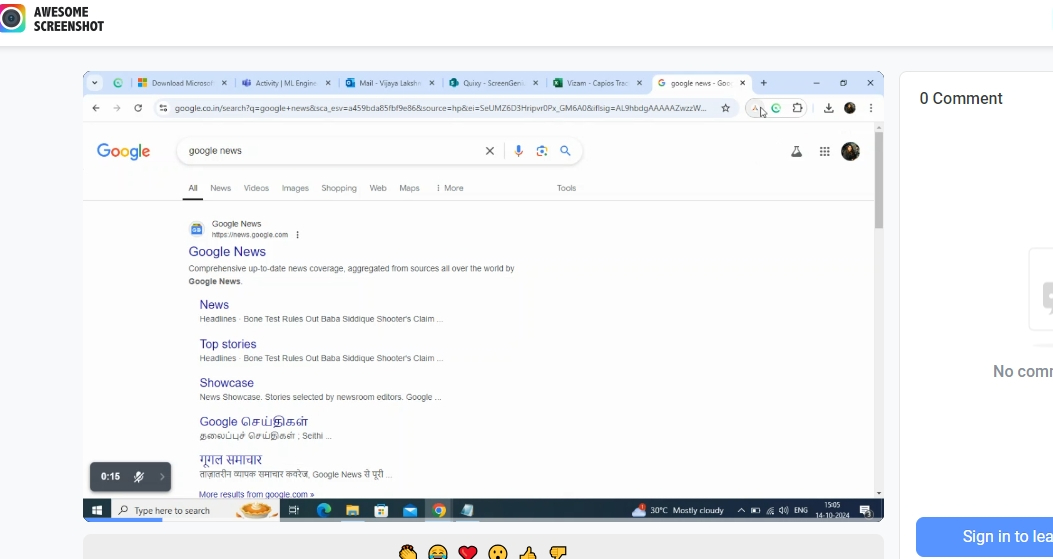Viewport: 1053px width, 559px height.
Task: Select the Shopping search filter tab
Action: [338, 188]
